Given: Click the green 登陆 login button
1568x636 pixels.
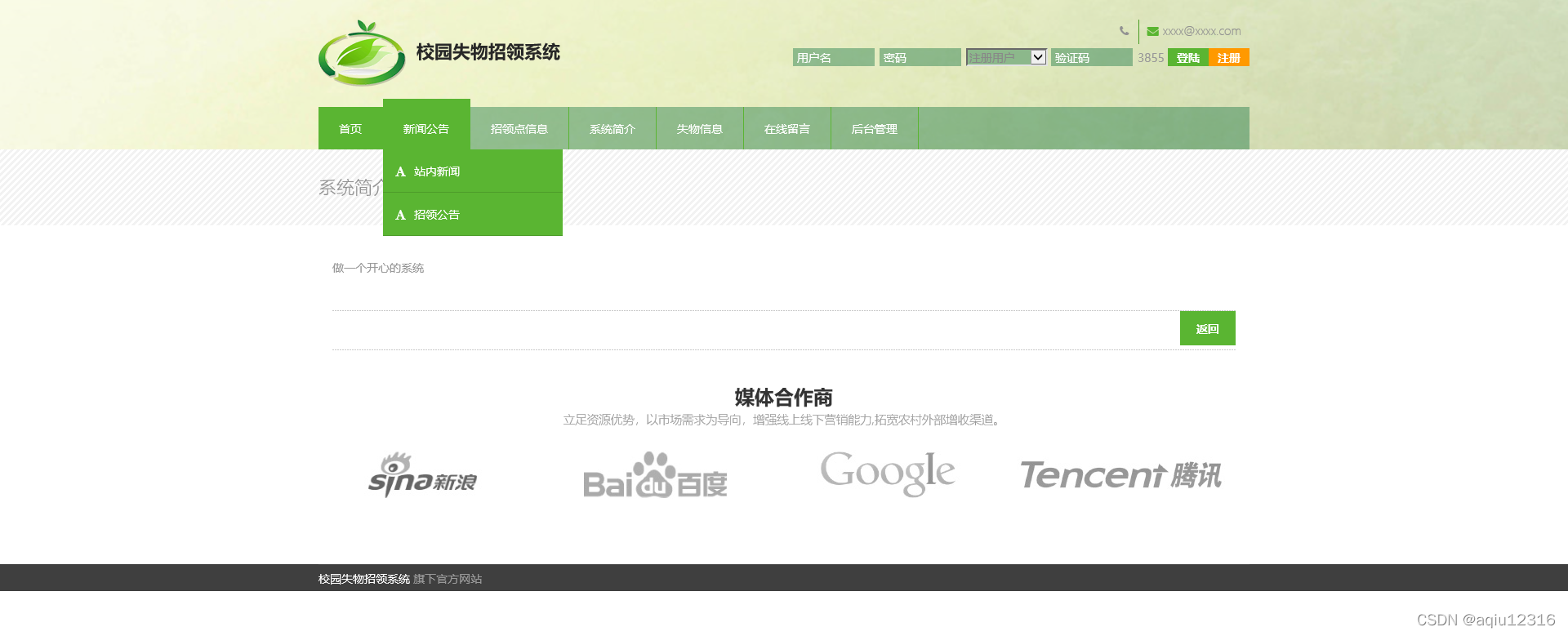Looking at the screenshot, I should pos(1188,57).
